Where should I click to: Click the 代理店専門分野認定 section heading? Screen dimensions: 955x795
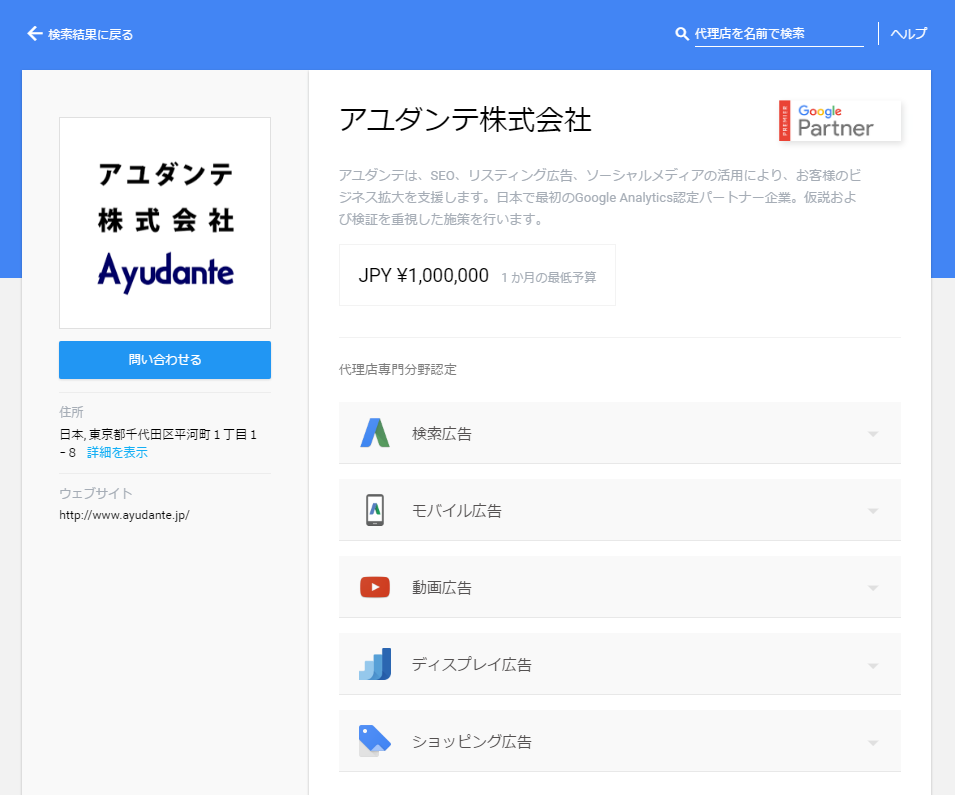tap(398, 369)
